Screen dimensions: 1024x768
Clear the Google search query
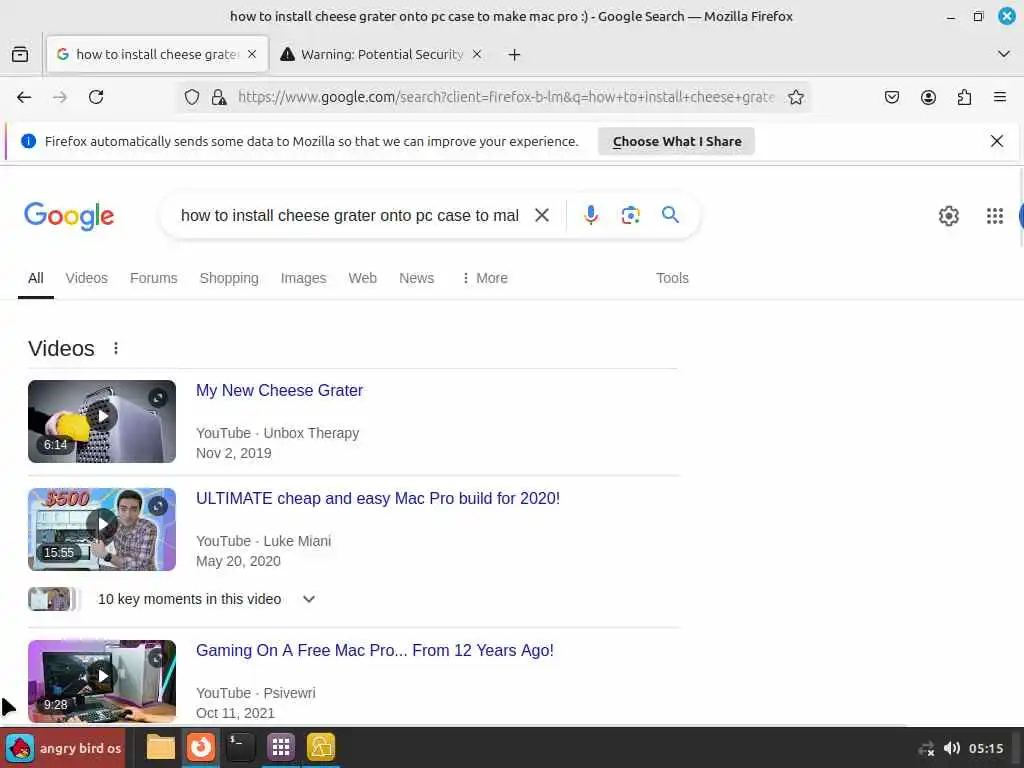tap(541, 215)
